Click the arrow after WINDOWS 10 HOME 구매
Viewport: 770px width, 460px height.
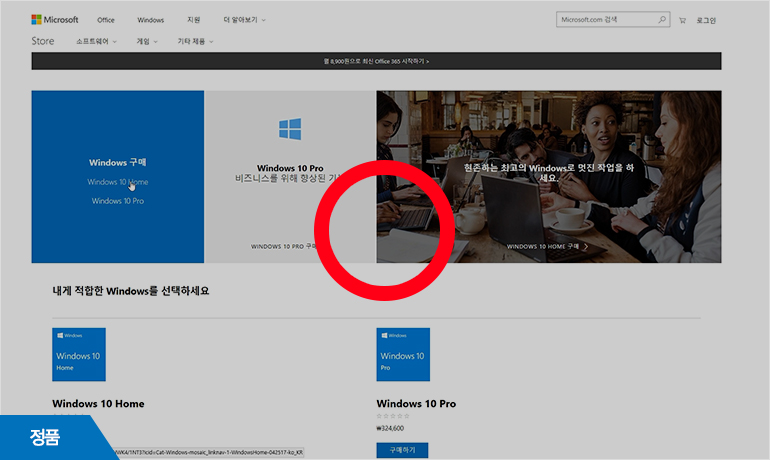point(585,246)
